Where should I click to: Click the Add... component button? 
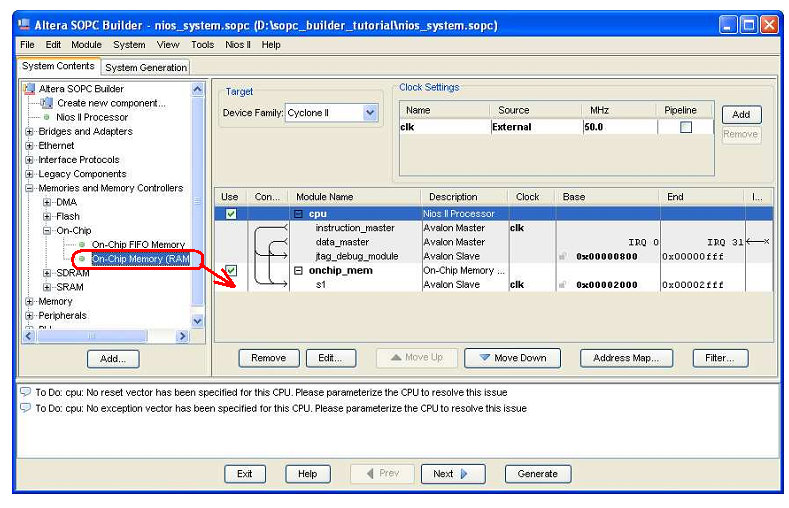(x=113, y=359)
